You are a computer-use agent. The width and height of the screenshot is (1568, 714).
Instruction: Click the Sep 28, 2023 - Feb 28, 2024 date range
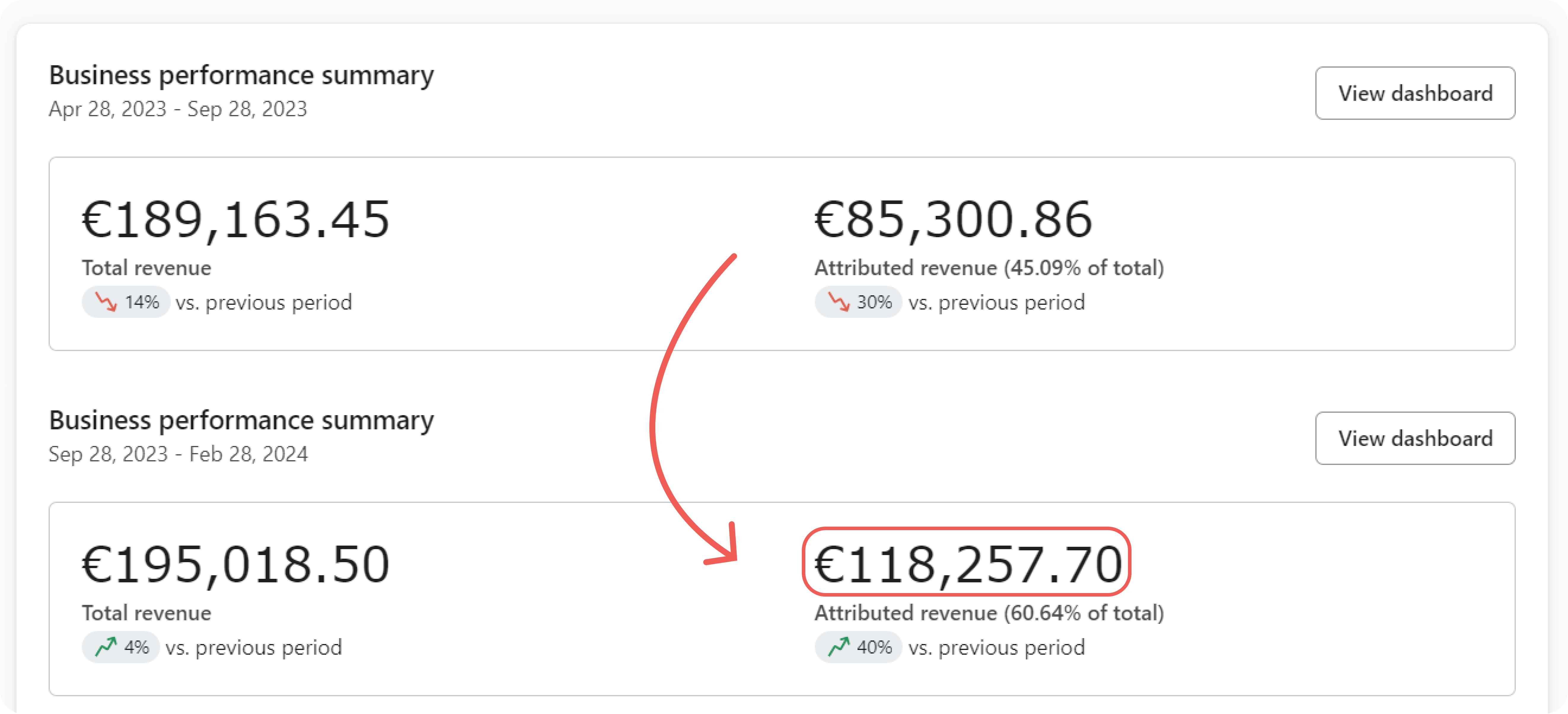[178, 454]
